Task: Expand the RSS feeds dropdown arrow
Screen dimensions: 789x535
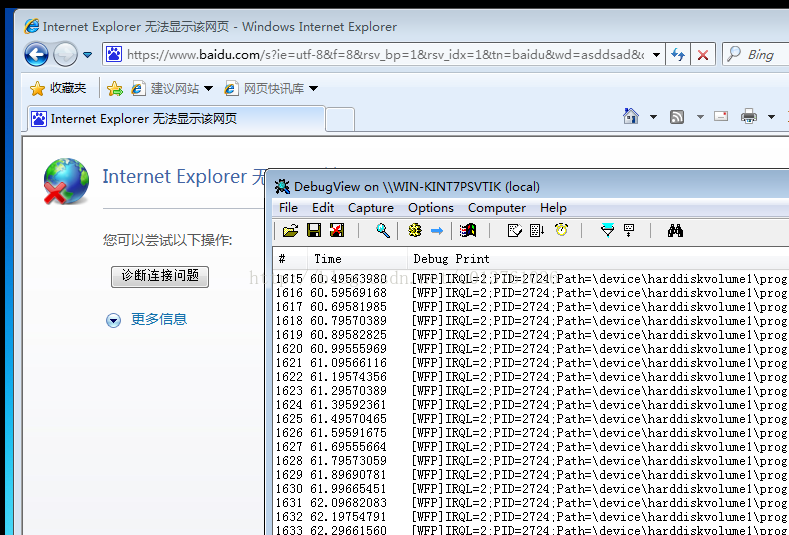Action: (700, 117)
